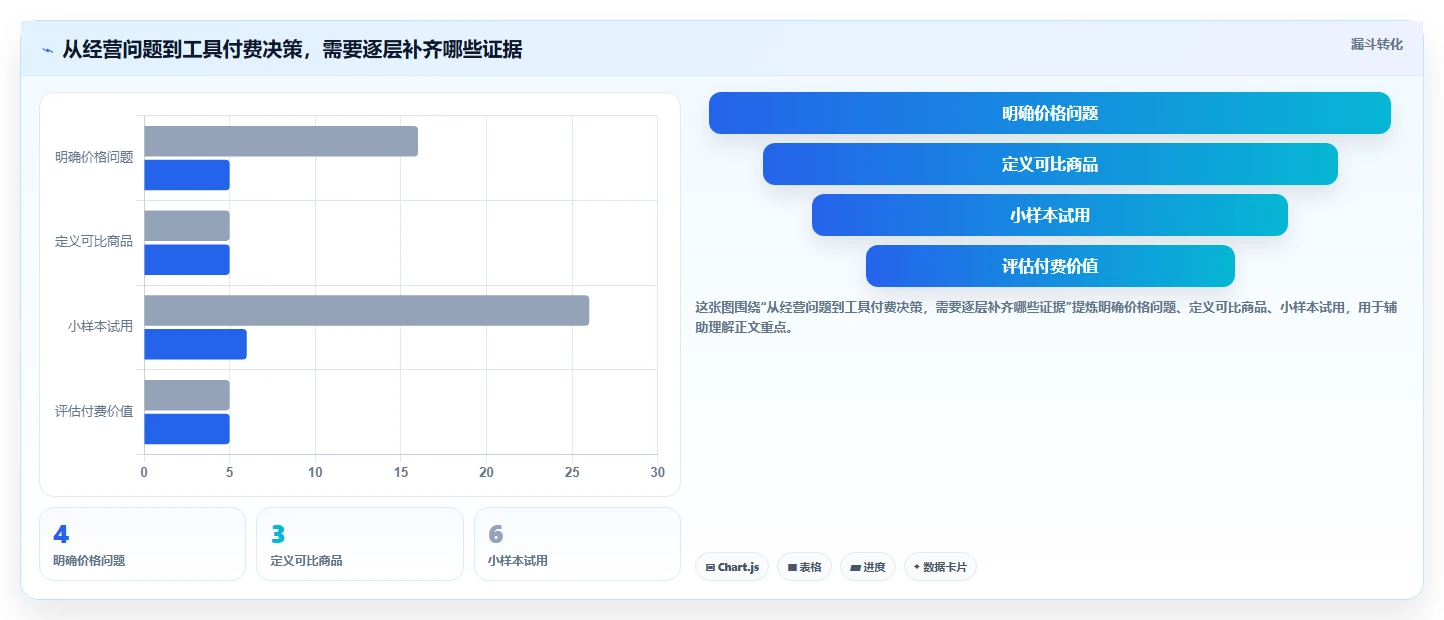The image size is (1444, 620).
Task: Click the 进度 tag chip
Action: pyautogui.click(x=868, y=567)
